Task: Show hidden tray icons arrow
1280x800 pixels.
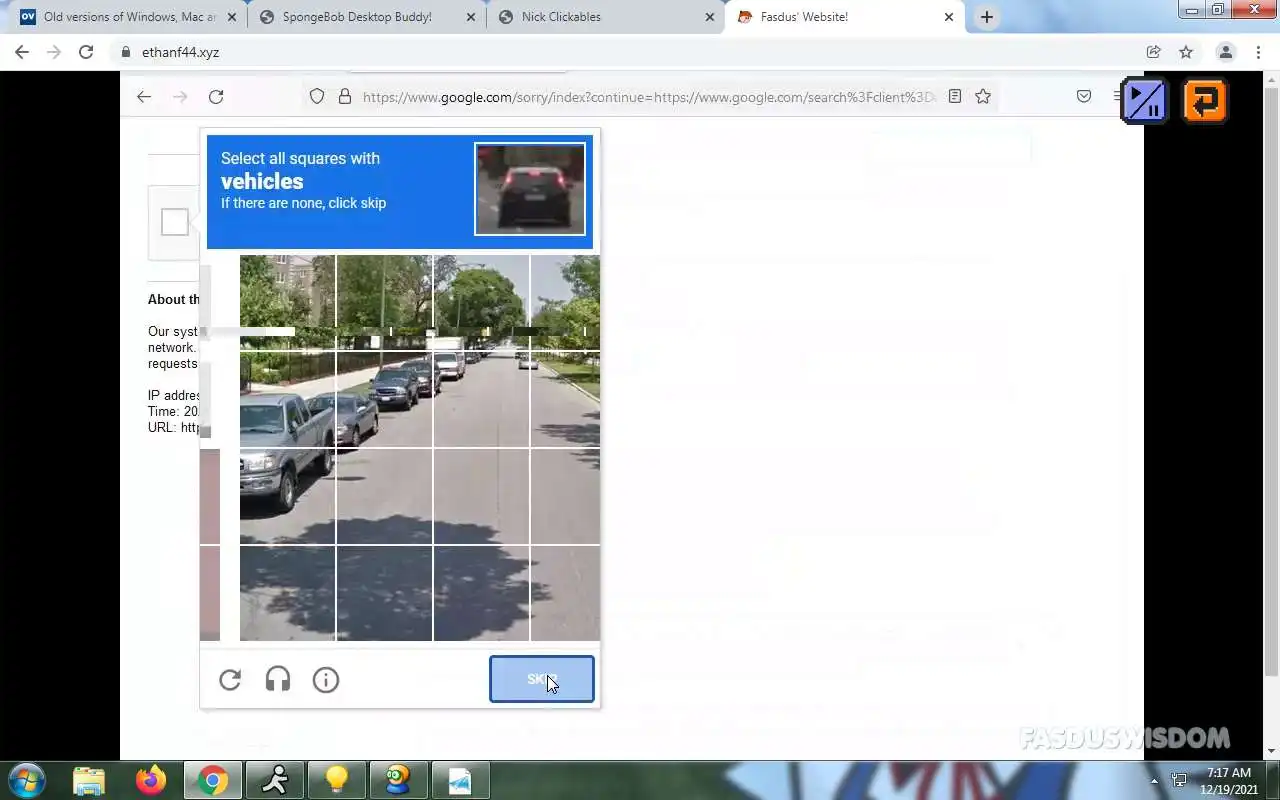Action: (1154, 781)
